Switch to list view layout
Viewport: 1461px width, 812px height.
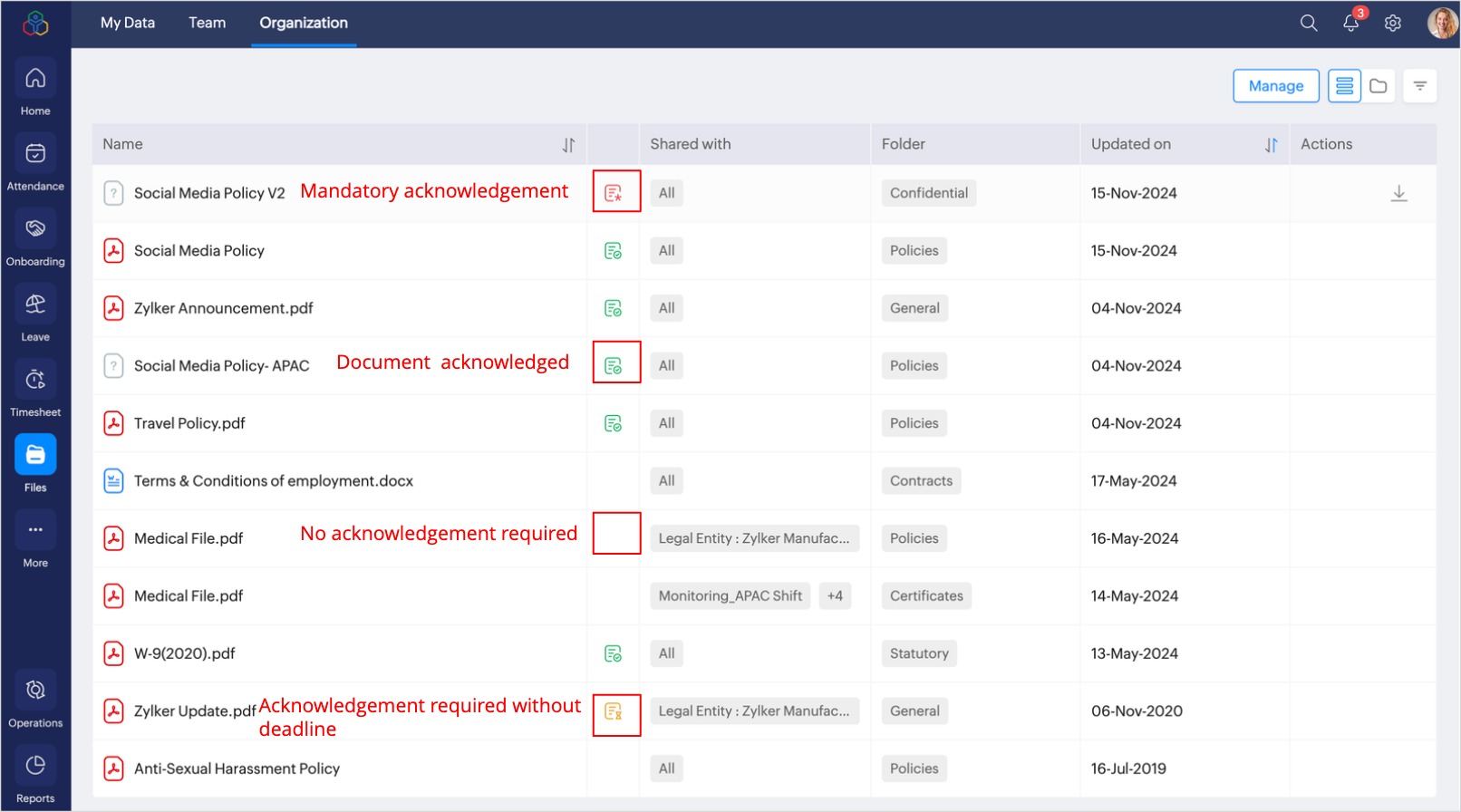(1344, 86)
